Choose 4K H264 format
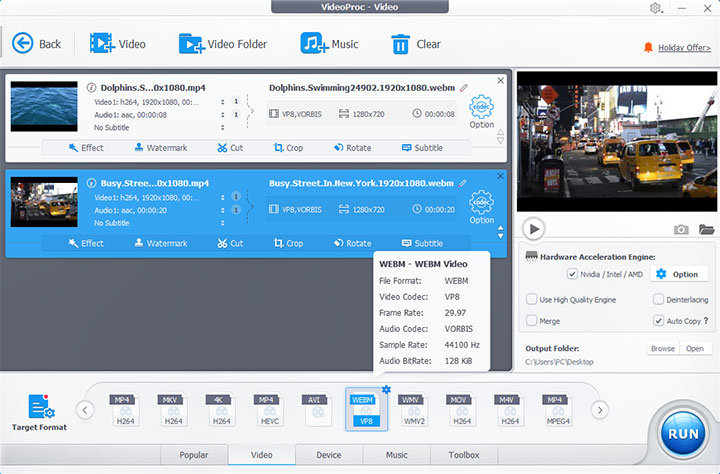Screen dimensions: 720x474 coord(221,410)
